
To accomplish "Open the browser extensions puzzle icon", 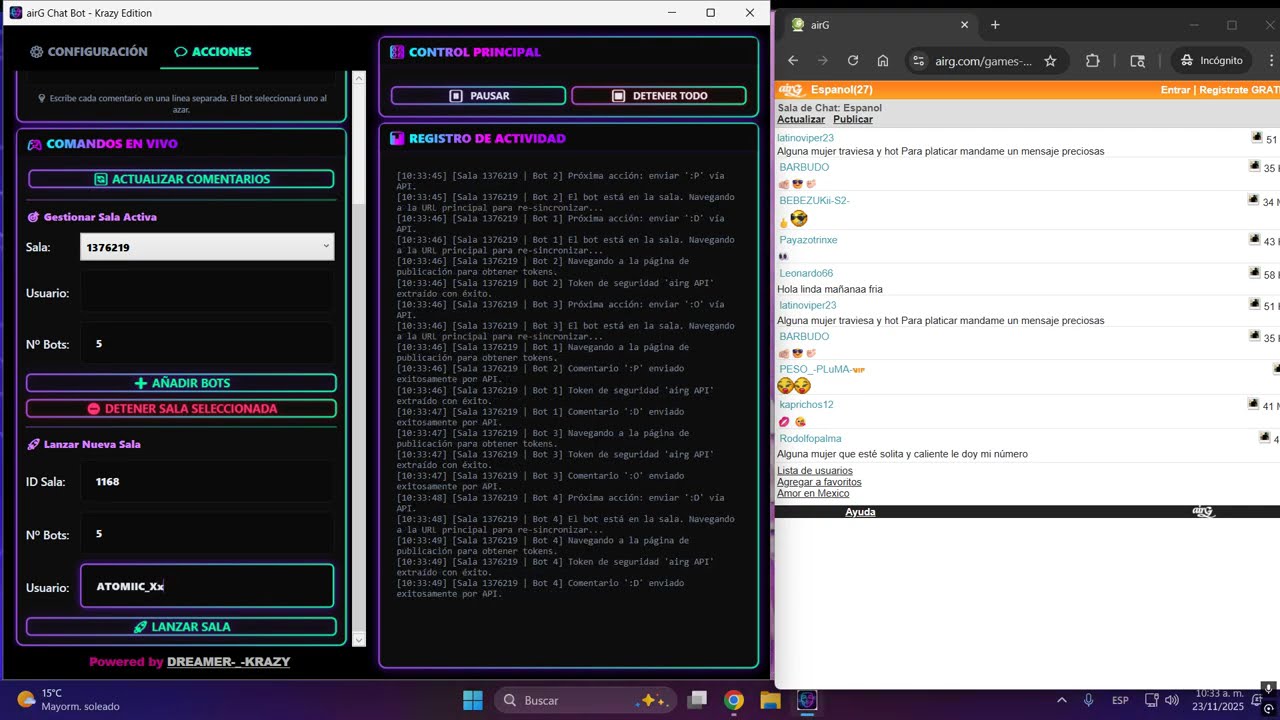I will pos(1092,61).
